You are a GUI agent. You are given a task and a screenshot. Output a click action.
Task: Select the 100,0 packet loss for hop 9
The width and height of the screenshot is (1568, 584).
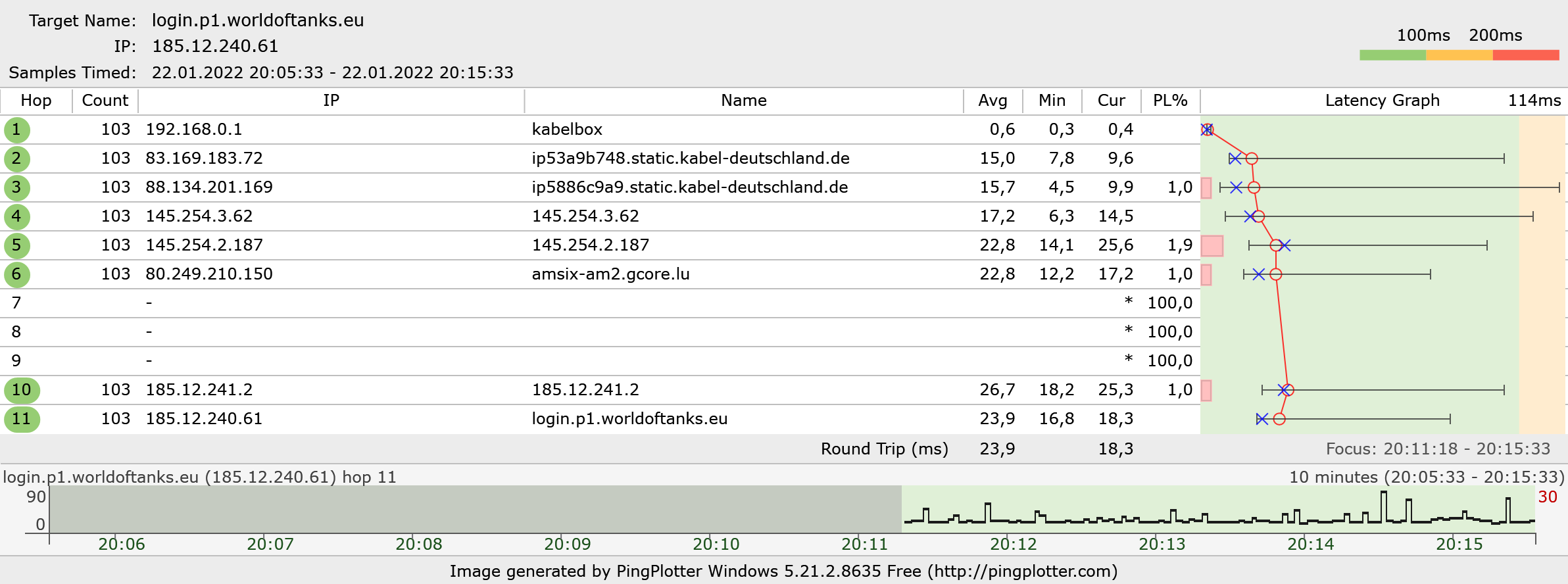1170,361
